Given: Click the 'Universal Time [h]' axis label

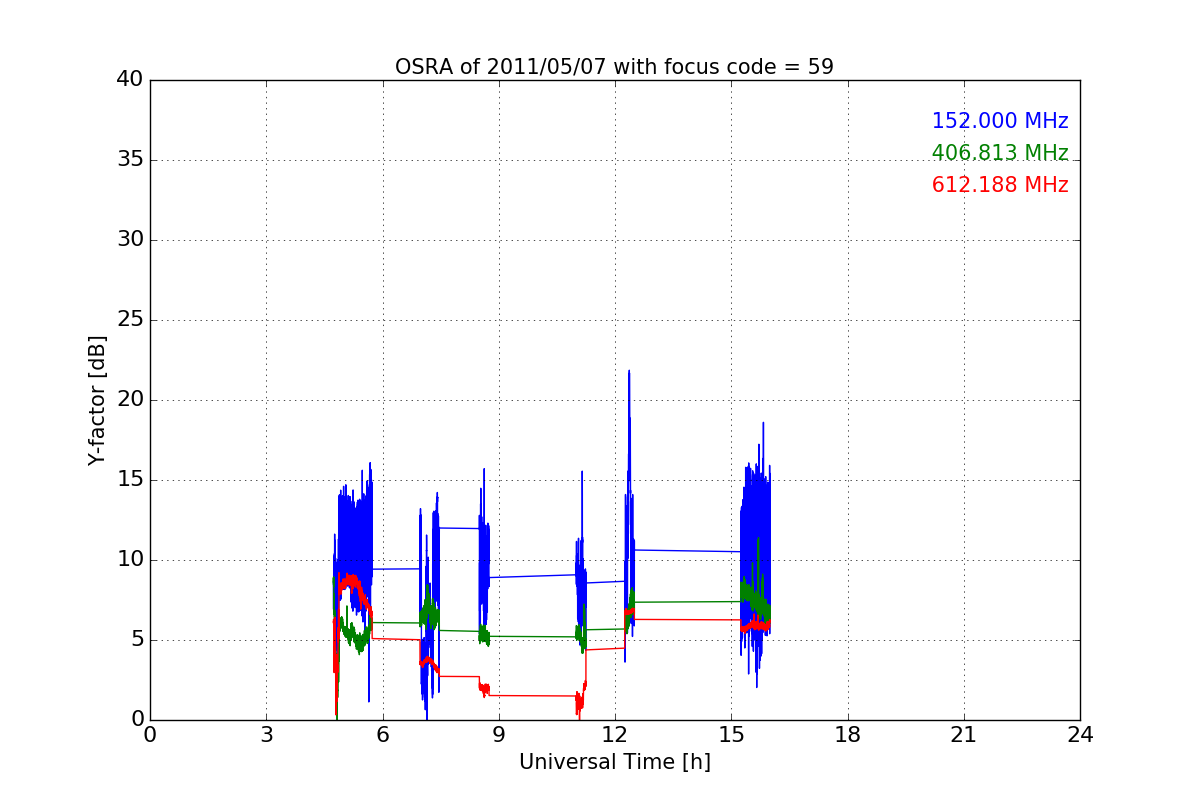Looking at the screenshot, I should point(614,762).
